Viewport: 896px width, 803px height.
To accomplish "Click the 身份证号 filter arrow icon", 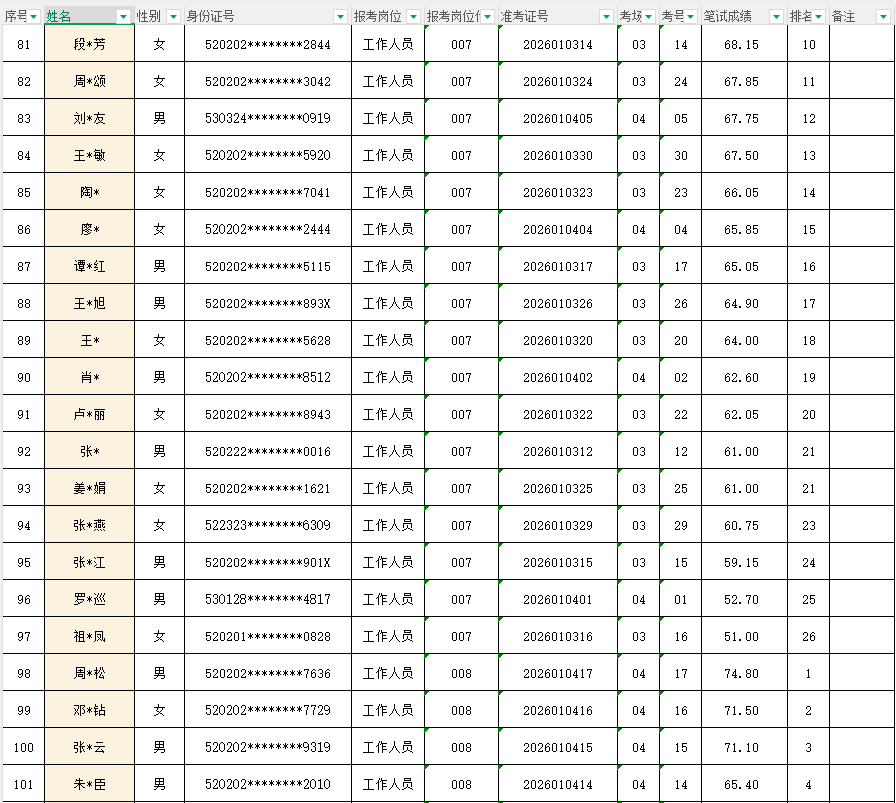I will [x=339, y=16].
